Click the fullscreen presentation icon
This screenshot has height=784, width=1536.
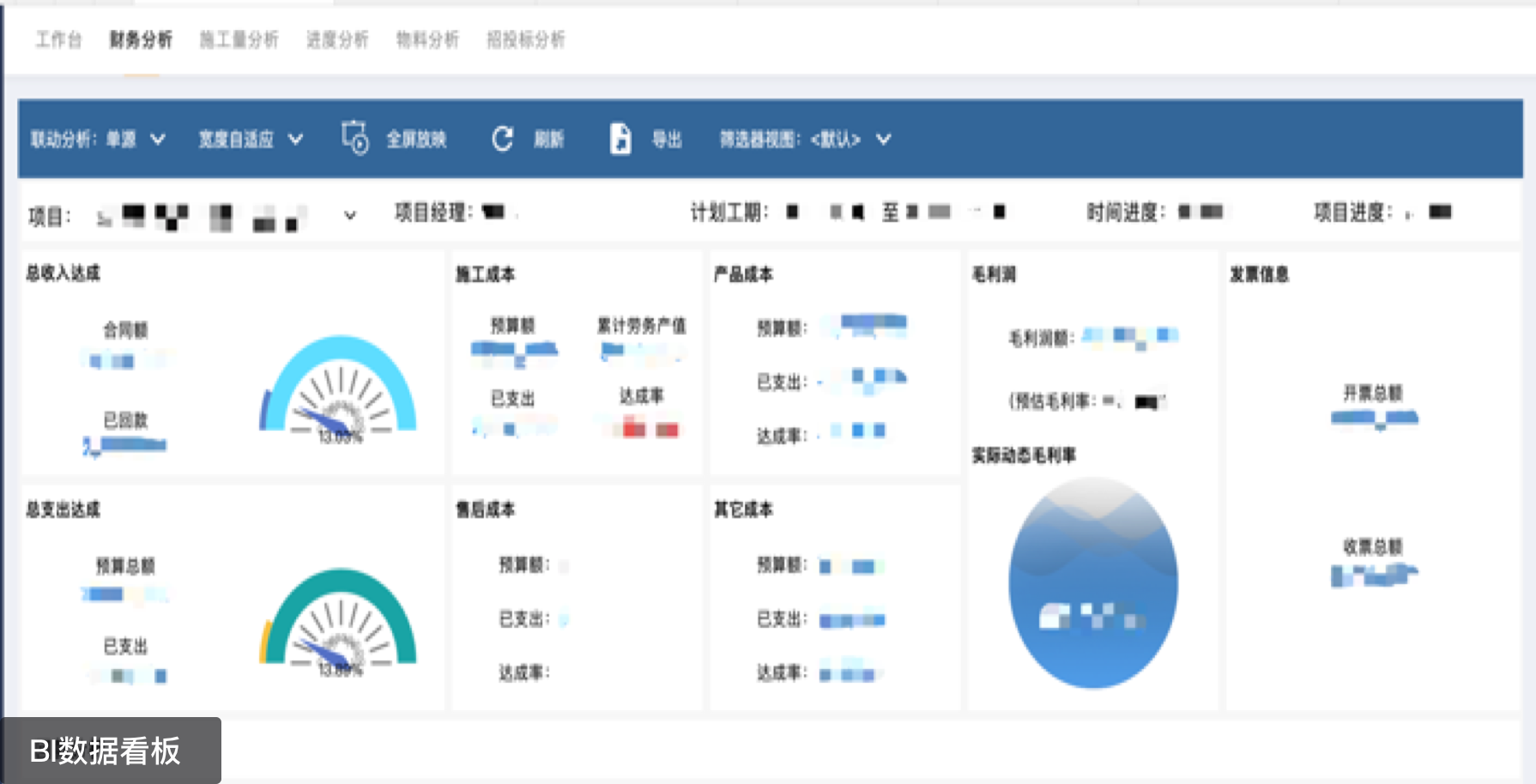pos(354,138)
